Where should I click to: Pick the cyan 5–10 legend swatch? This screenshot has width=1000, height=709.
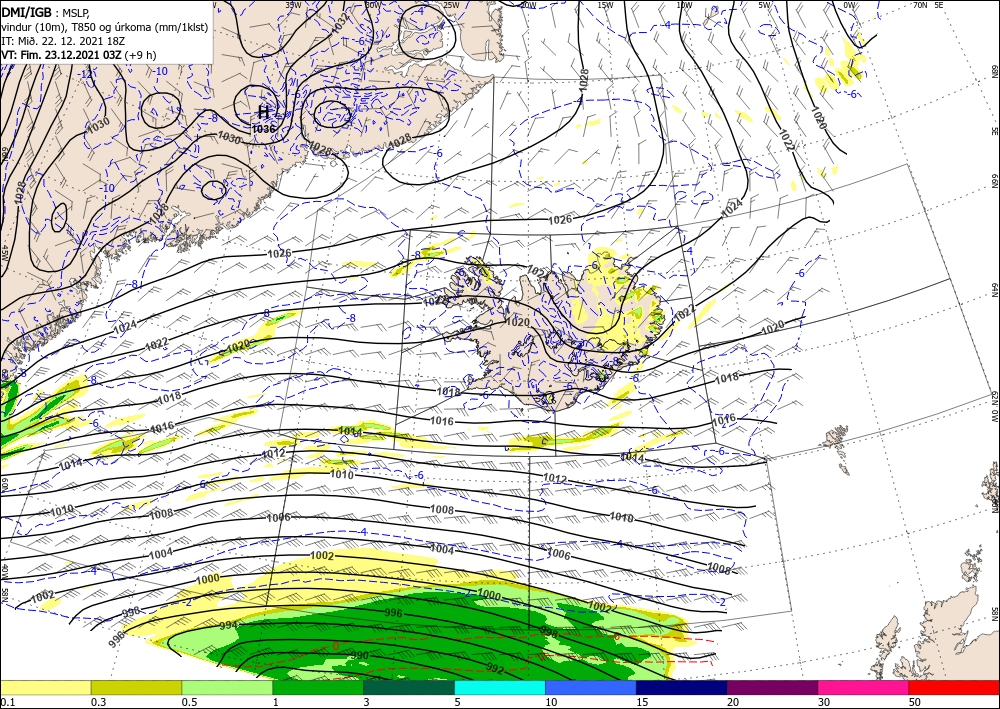500,687
